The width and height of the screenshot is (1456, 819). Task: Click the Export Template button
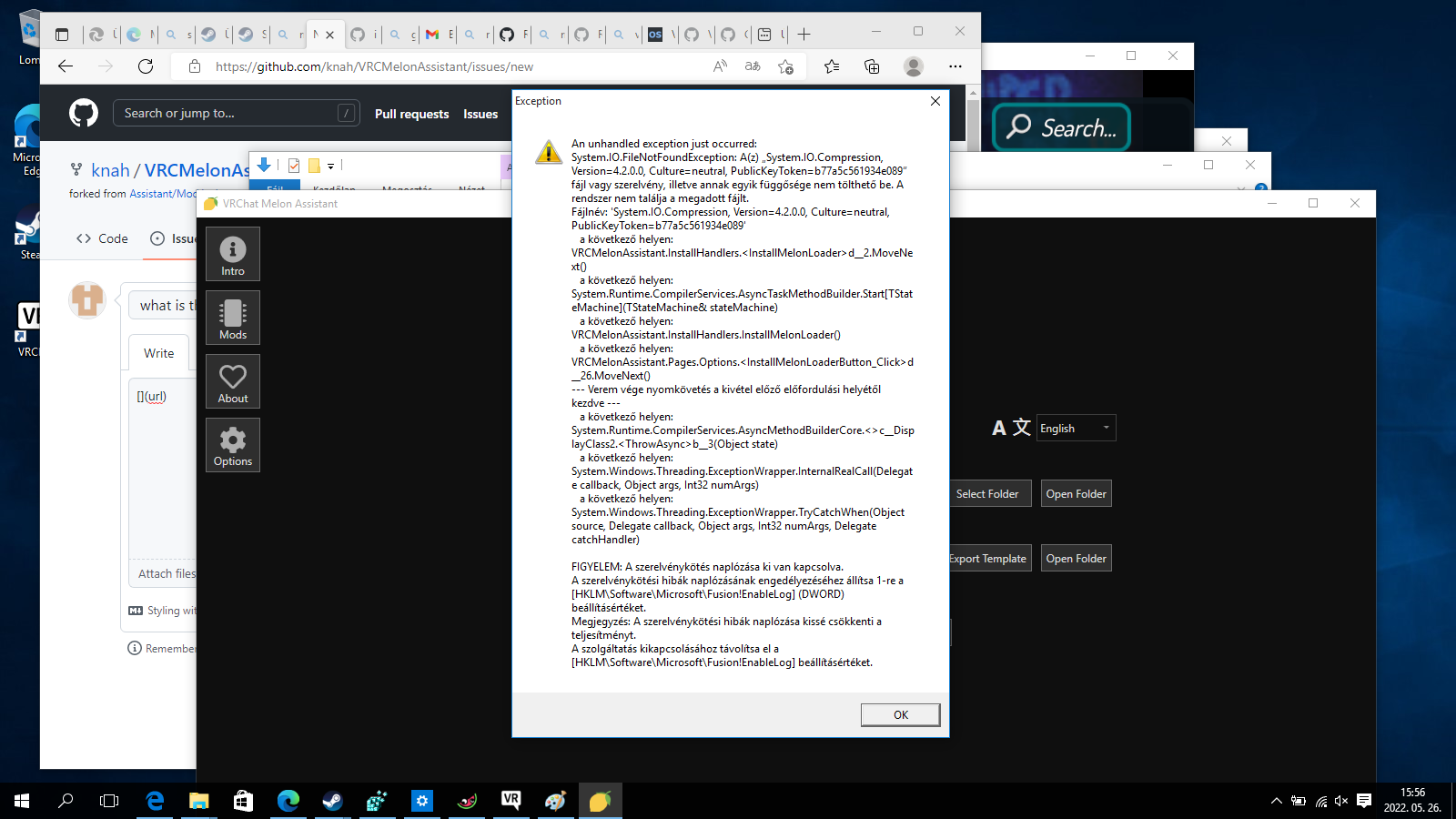[988, 559]
